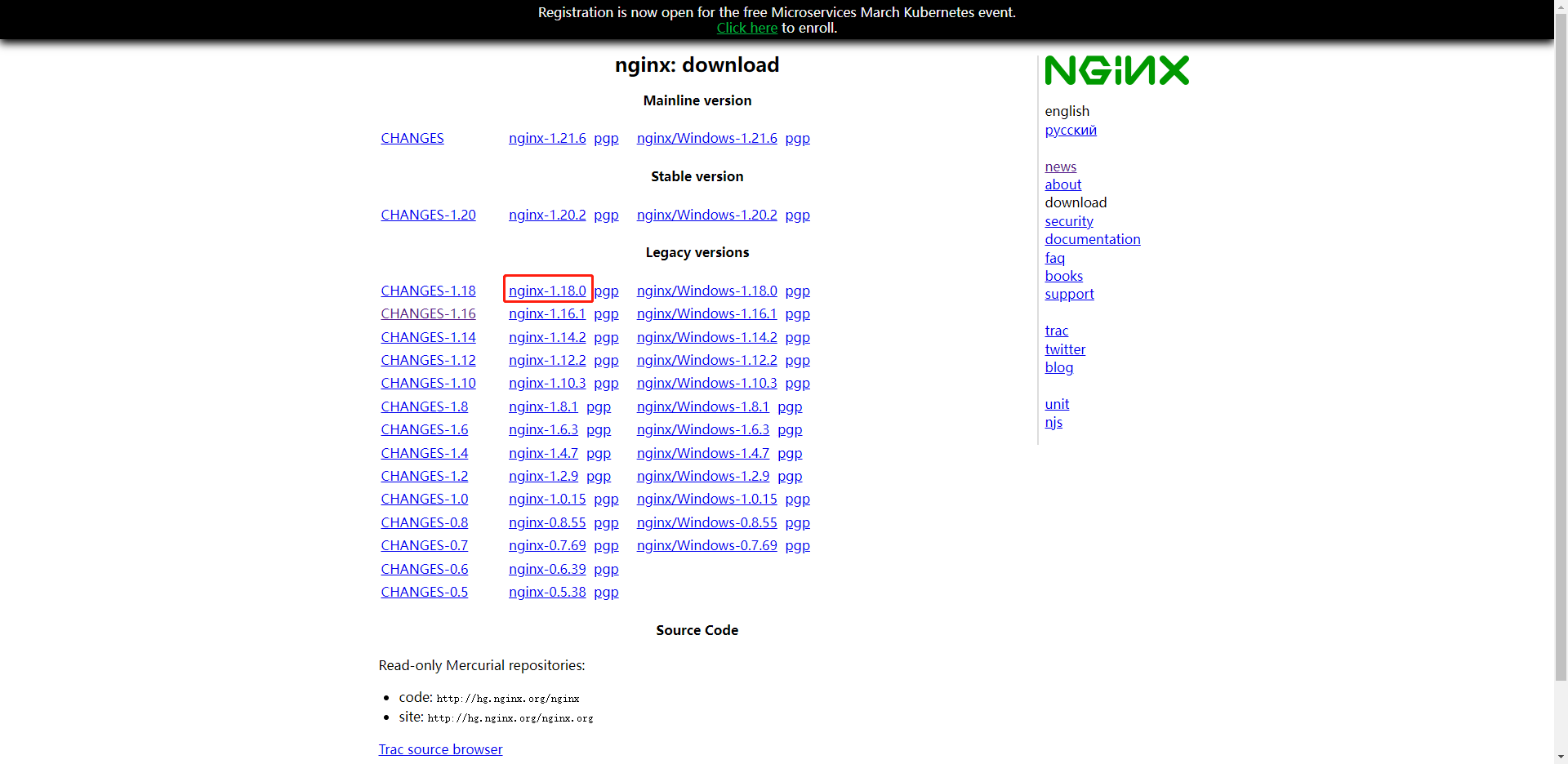This screenshot has height=764, width=1568.
Task: Open CHANGES-1.8 changelog
Action: click(x=425, y=406)
